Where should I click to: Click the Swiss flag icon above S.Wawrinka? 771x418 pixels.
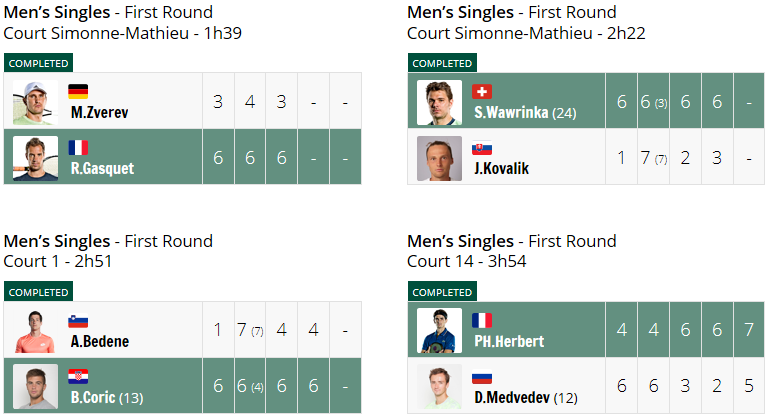coord(481,91)
